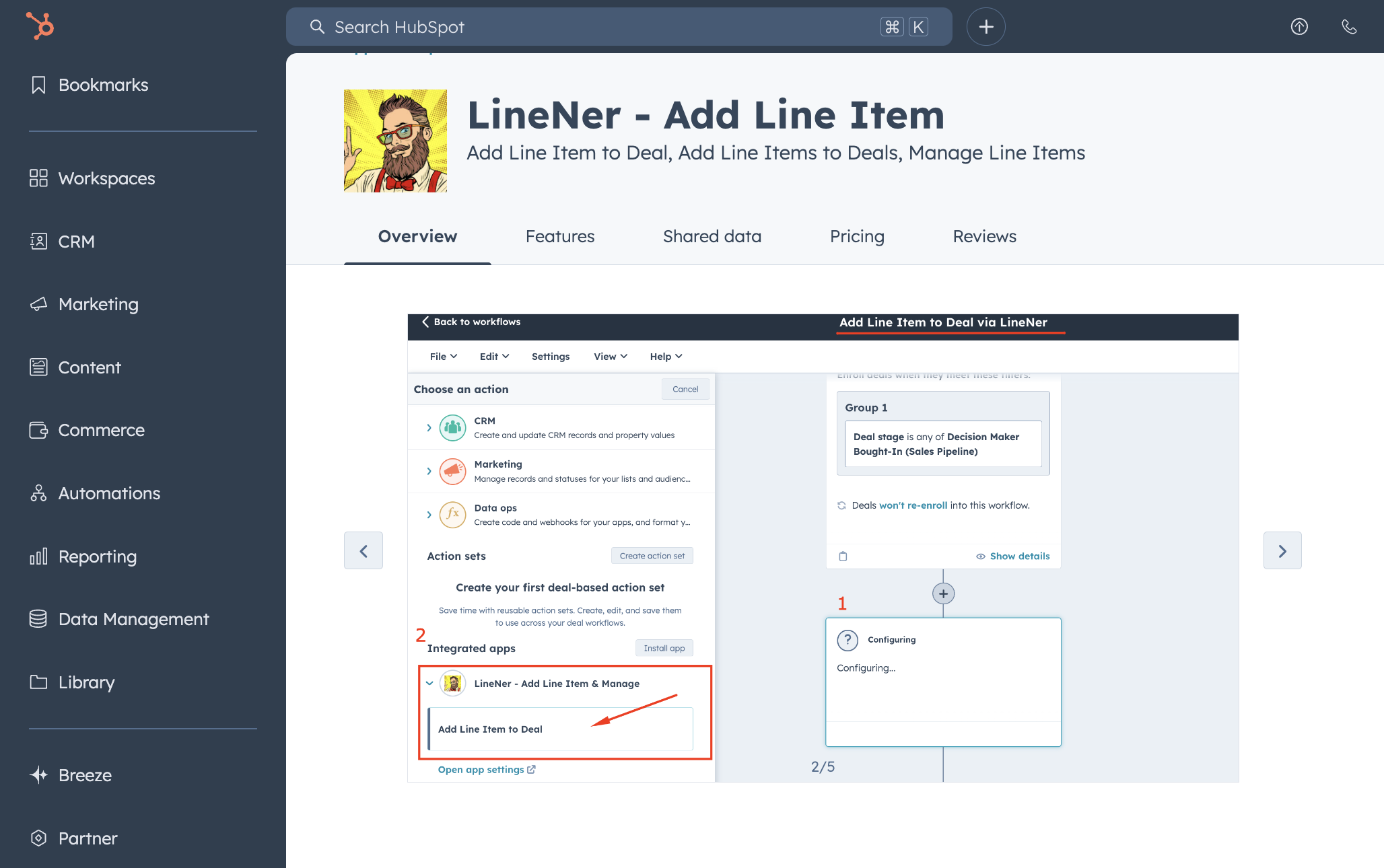Click the Breeze sidebar icon

point(38,774)
